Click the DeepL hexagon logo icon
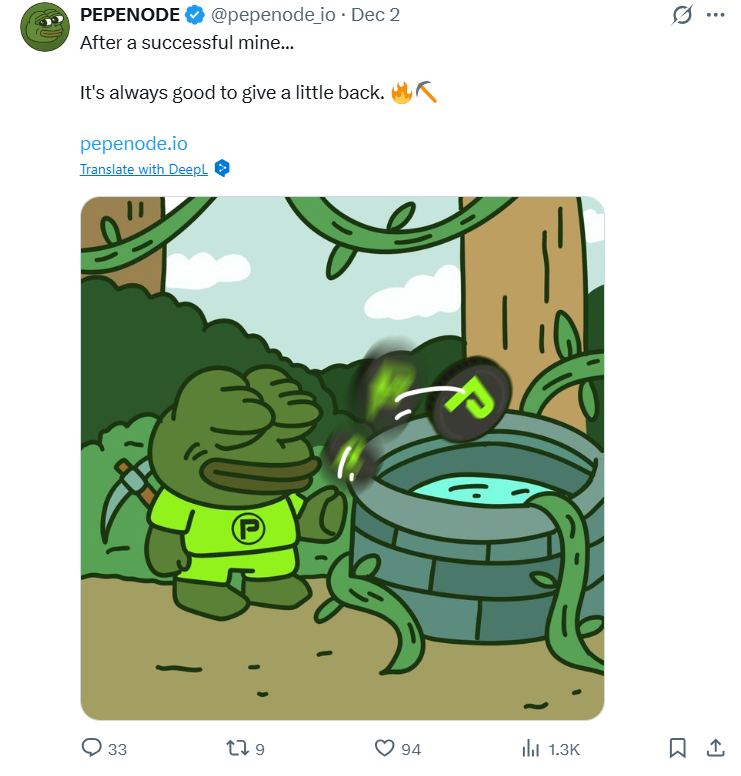Viewport: 741px width, 776px height. tap(223, 168)
